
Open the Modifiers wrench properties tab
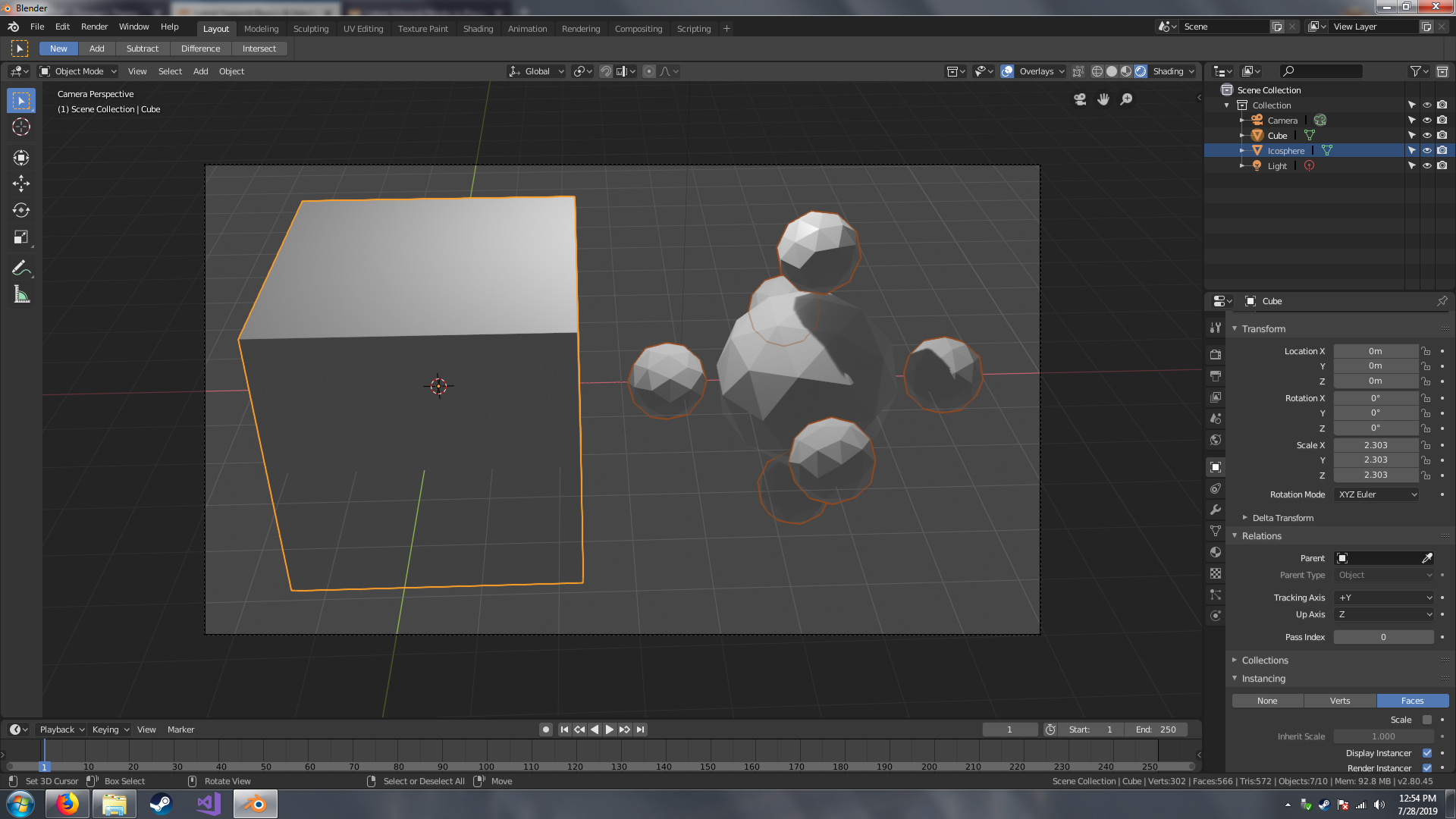(1216, 510)
